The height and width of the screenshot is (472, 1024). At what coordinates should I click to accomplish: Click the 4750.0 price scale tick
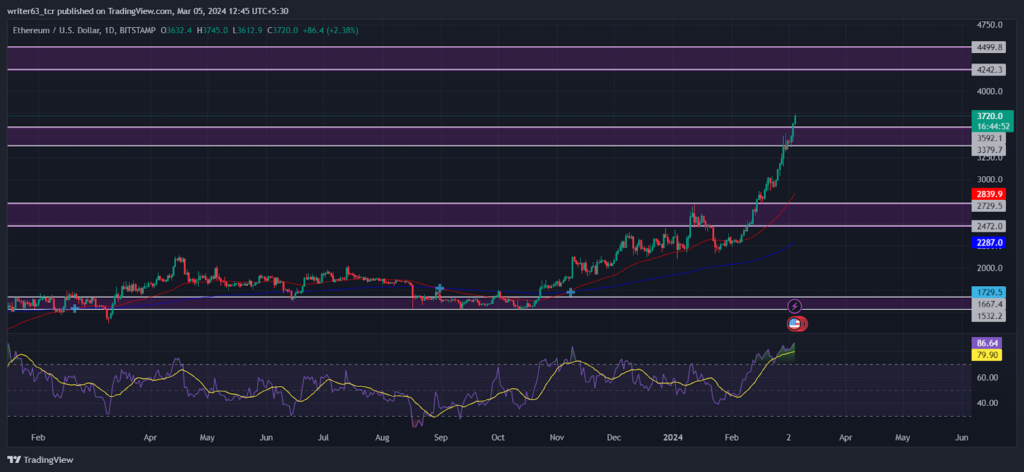click(990, 25)
